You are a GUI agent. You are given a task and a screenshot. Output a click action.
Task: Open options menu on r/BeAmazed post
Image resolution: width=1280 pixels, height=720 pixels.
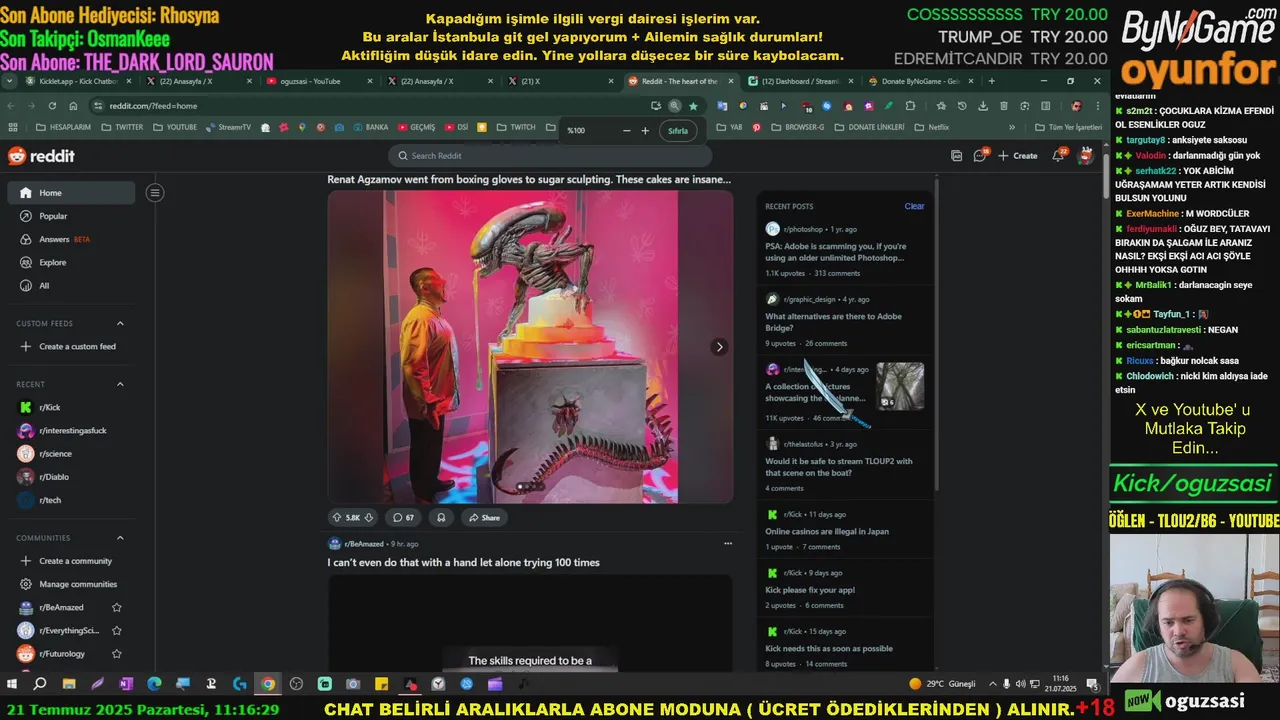click(727, 544)
